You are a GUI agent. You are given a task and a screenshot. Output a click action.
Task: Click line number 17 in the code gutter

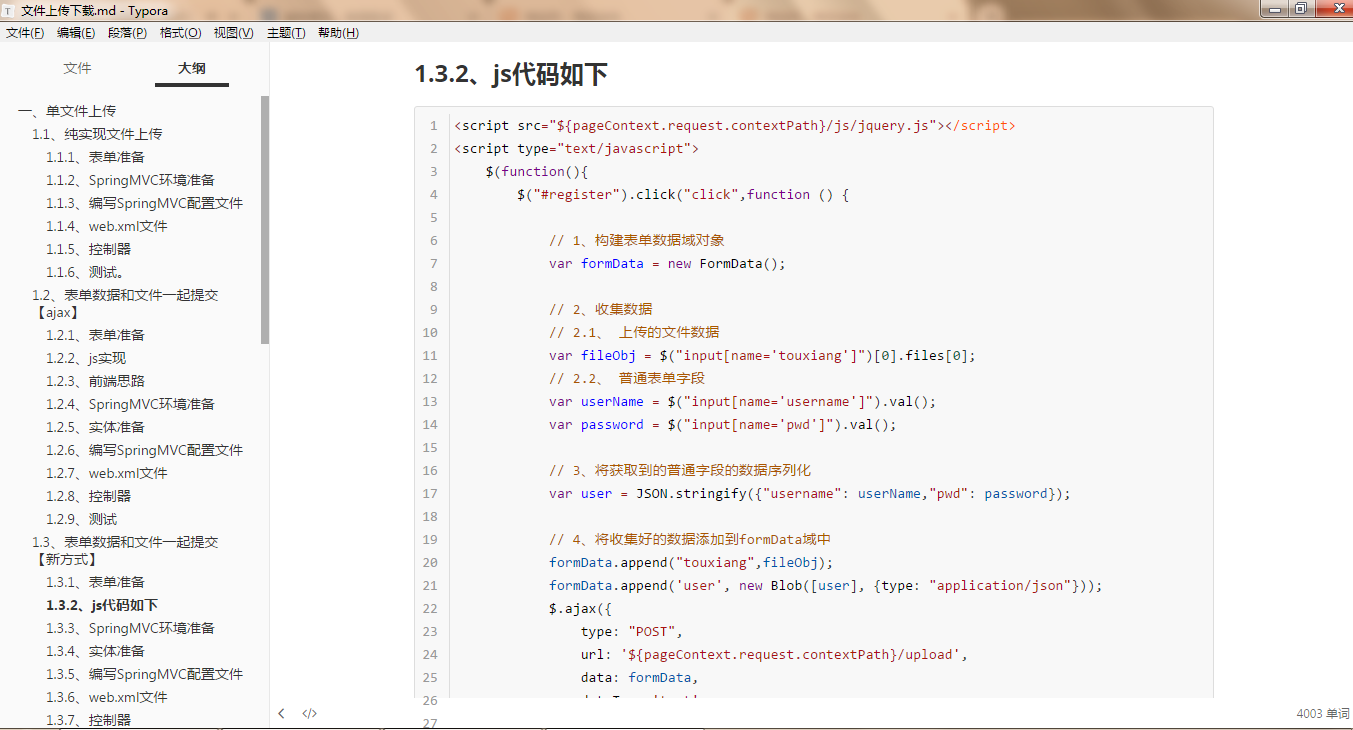click(x=431, y=494)
